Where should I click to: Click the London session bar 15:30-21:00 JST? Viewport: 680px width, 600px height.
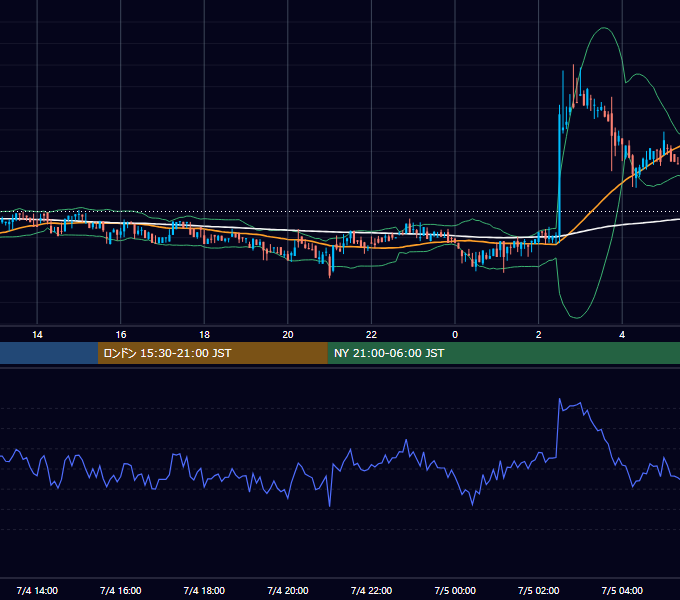(212, 353)
